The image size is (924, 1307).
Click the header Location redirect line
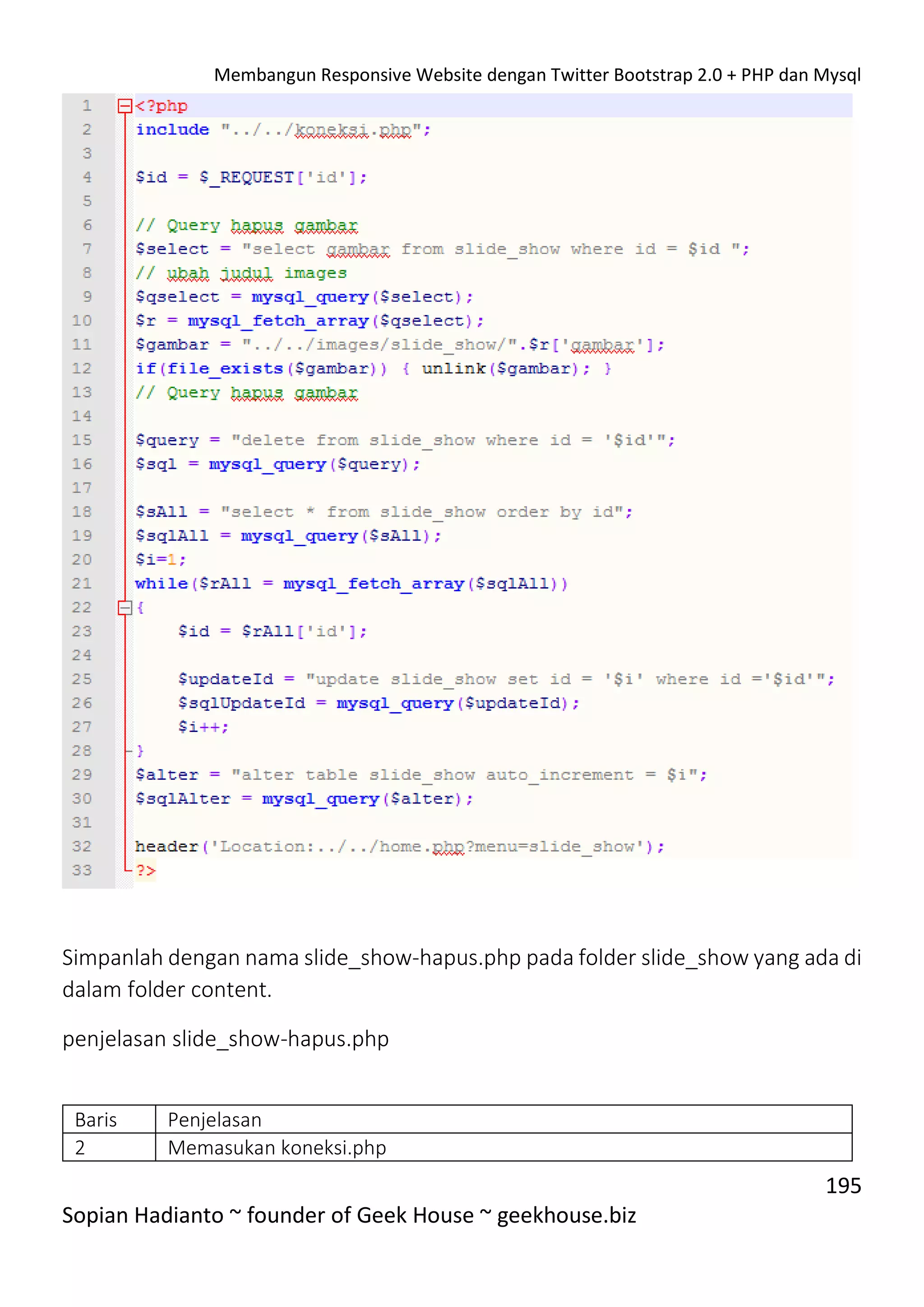tap(399, 847)
